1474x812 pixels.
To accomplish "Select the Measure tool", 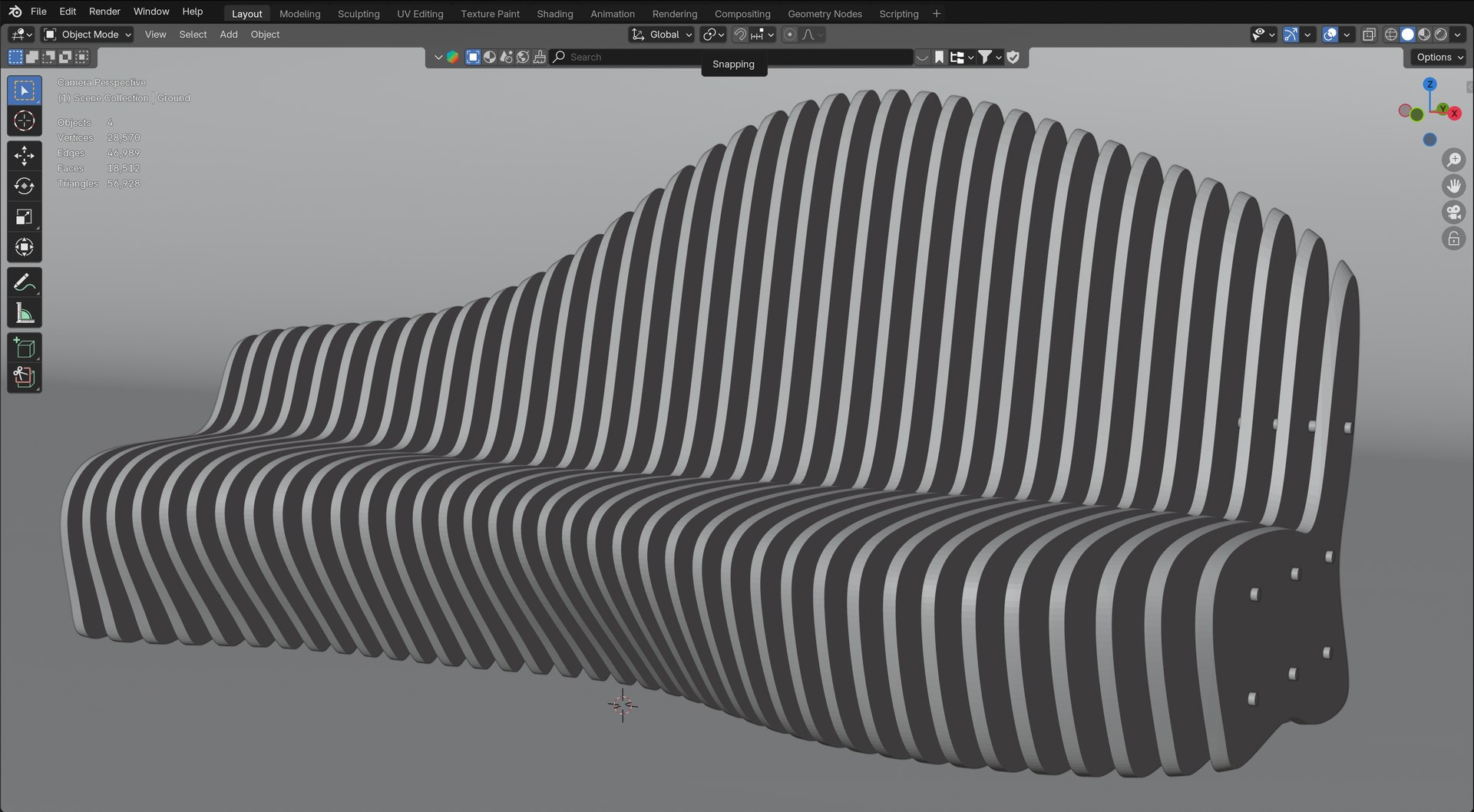I will pyautogui.click(x=24, y=313).
